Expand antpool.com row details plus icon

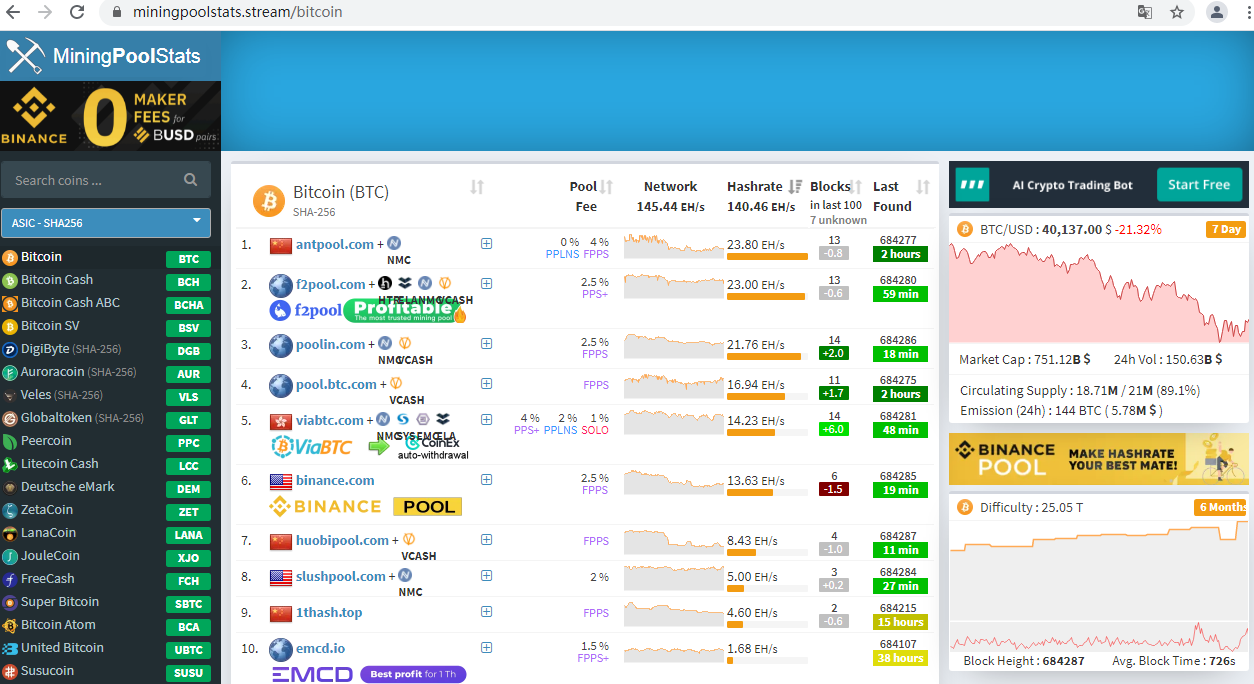486,244
